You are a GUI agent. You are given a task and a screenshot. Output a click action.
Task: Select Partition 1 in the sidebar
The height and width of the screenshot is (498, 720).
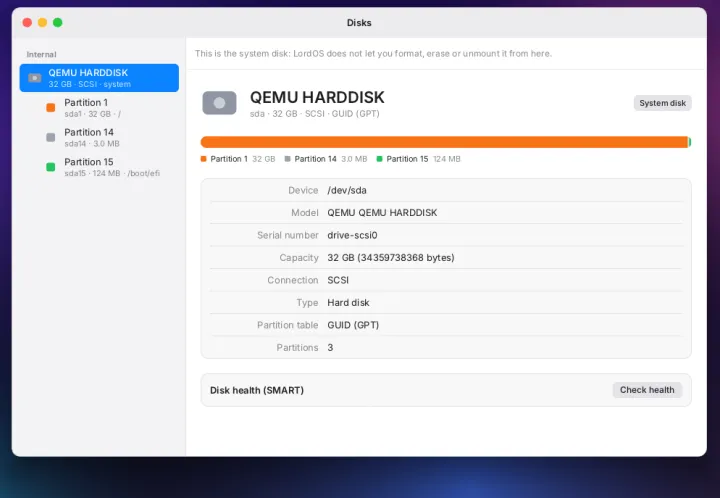(99, 108)
